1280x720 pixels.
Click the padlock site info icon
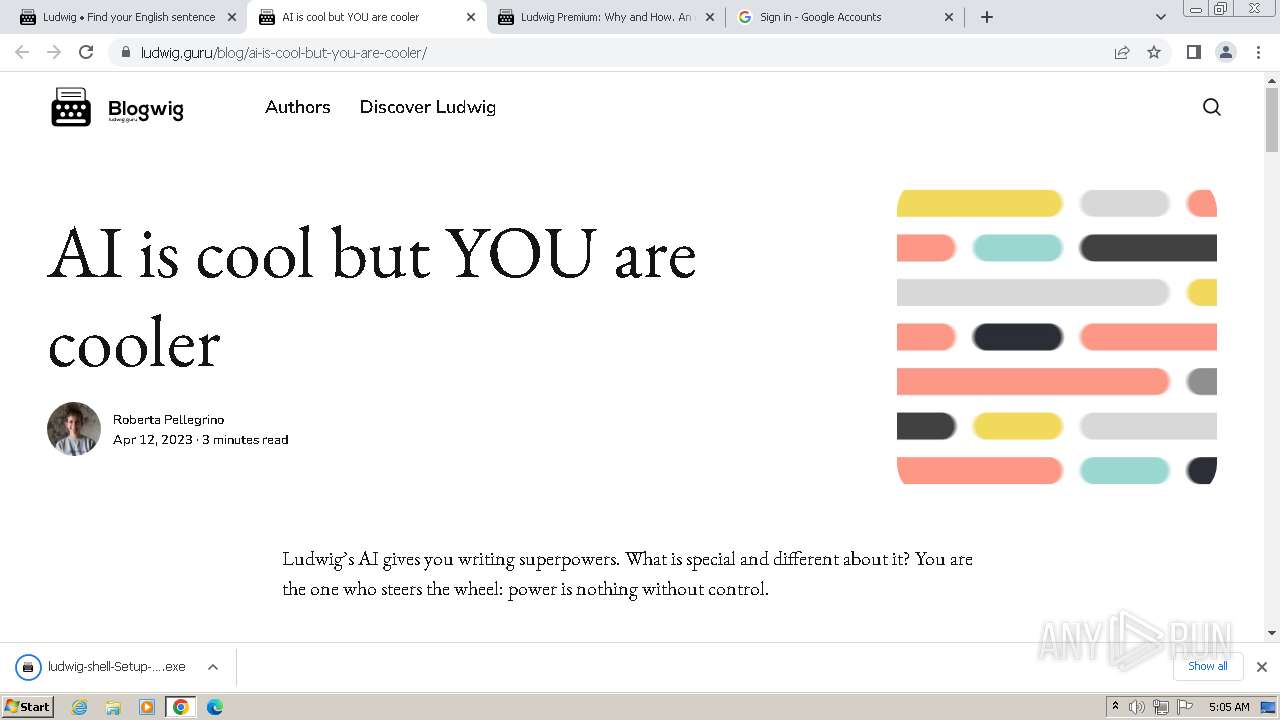pyautogui.click(x=125, y=52)
